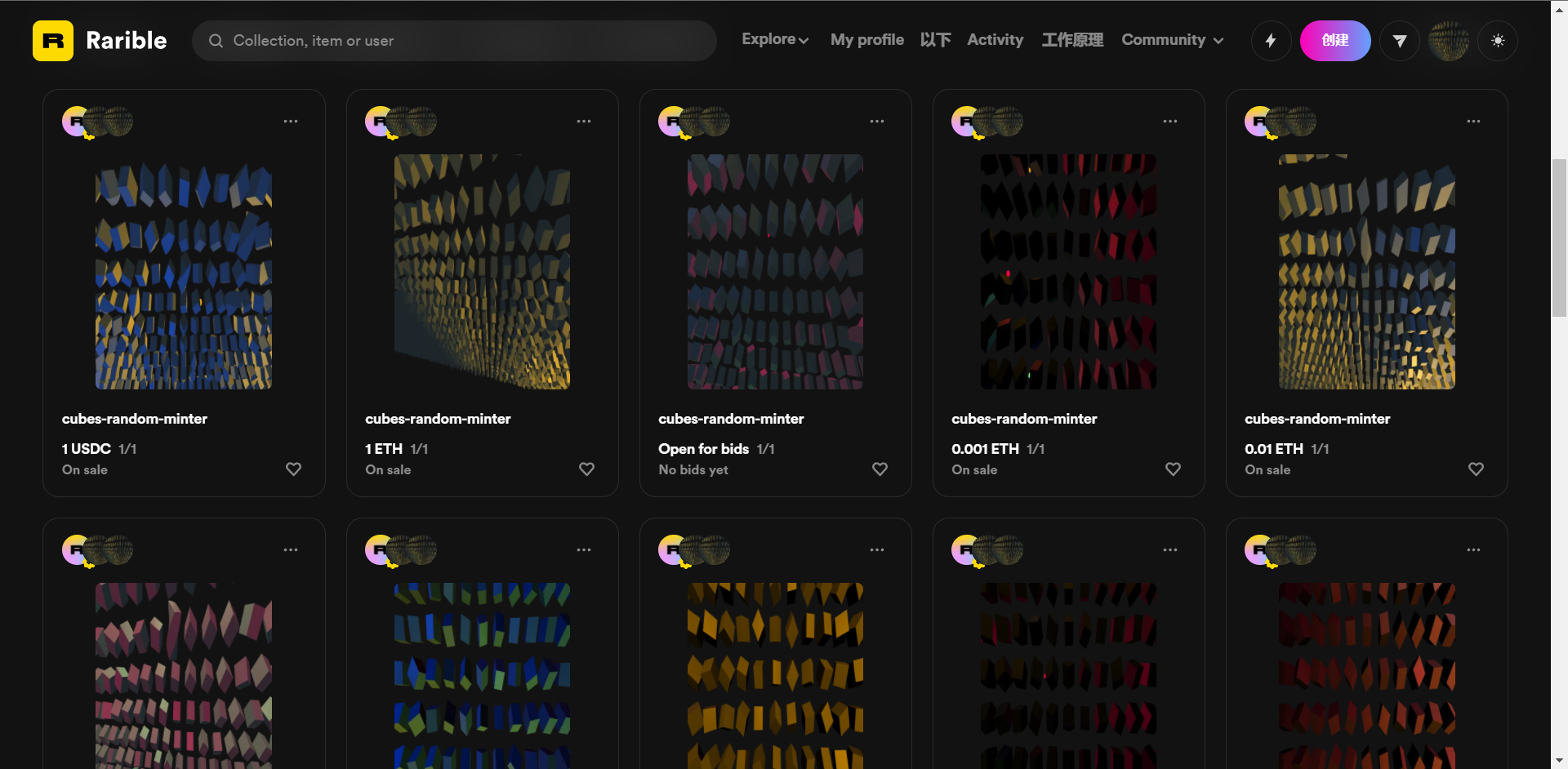Open more options on 1 ETH card
Viewport: 1568px width, 769px height.
584,121
